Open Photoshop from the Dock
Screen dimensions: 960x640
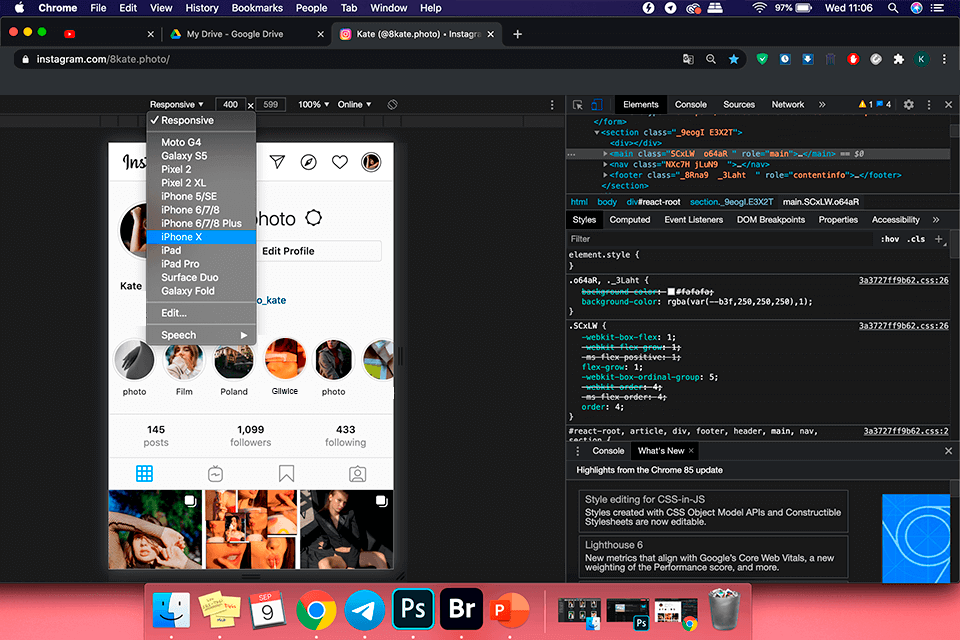(411, 608)
